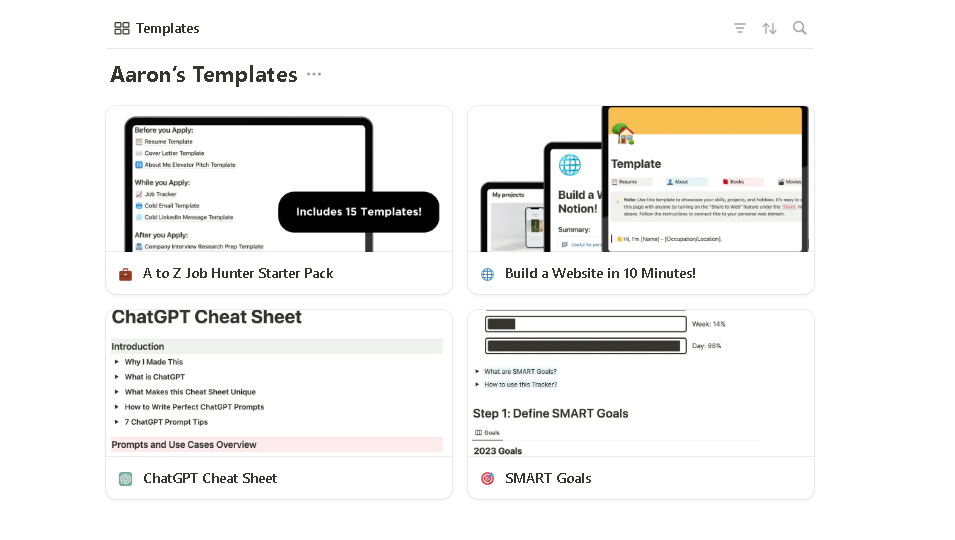The height and width of the screenshot is (540, 955).
Task: Click the While you Apply heading
Action: (162, 183)
